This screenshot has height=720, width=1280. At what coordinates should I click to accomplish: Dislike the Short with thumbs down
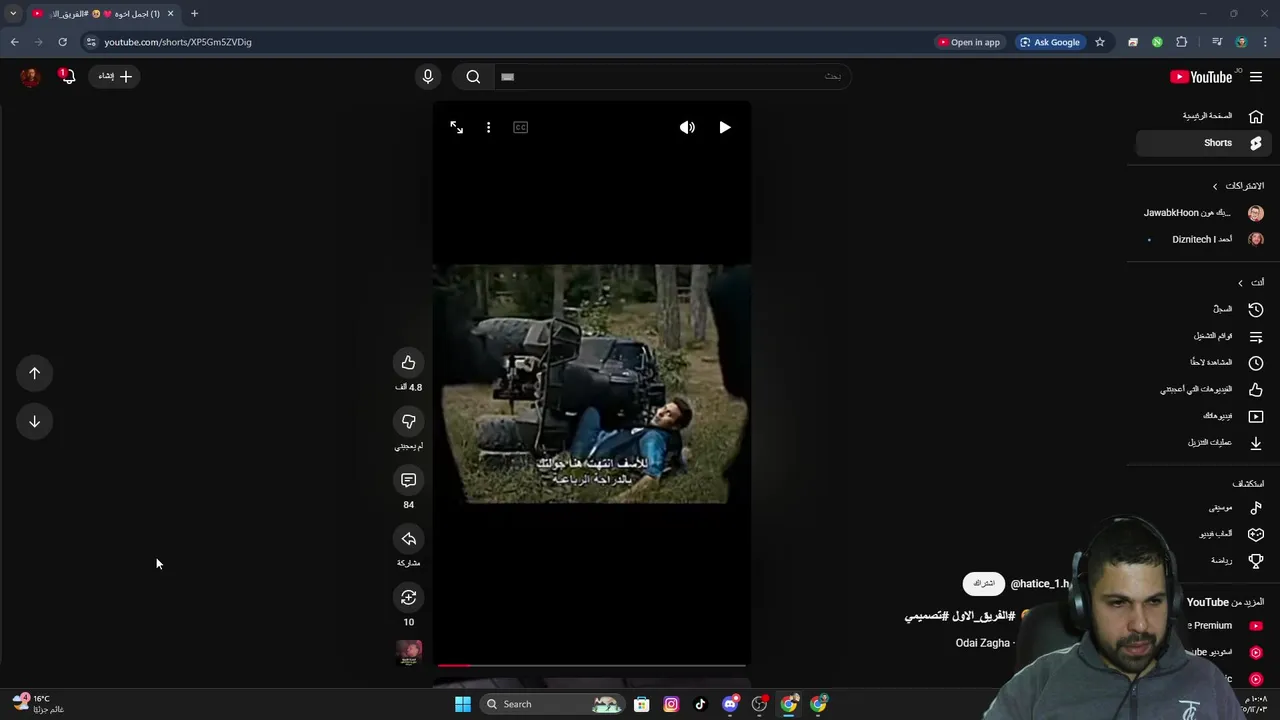point(408,421)
